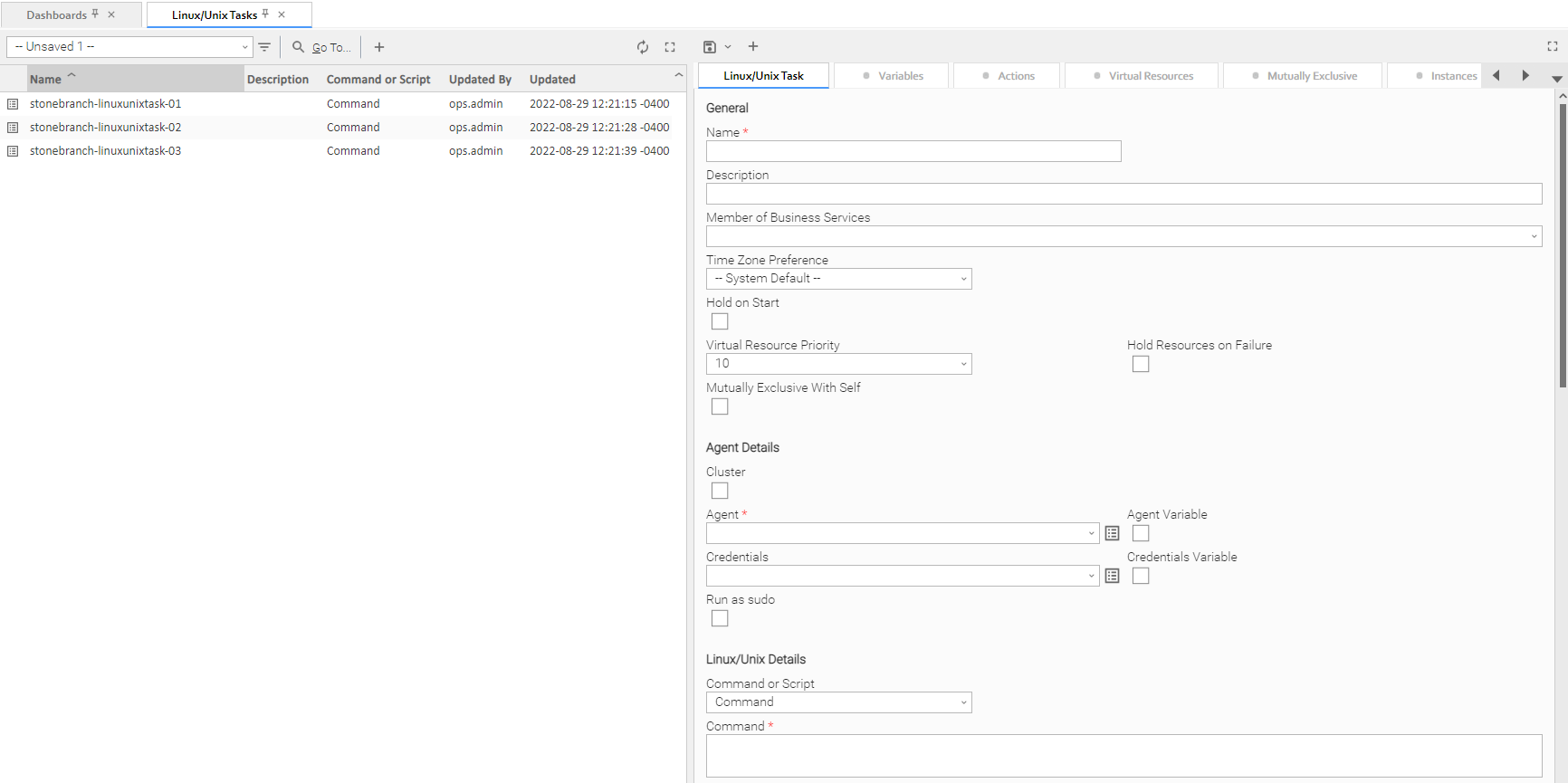Open Agent details icon next to Agent field
The height and width of the screenshot is (783, 1568).
(x=1113, y=534)
